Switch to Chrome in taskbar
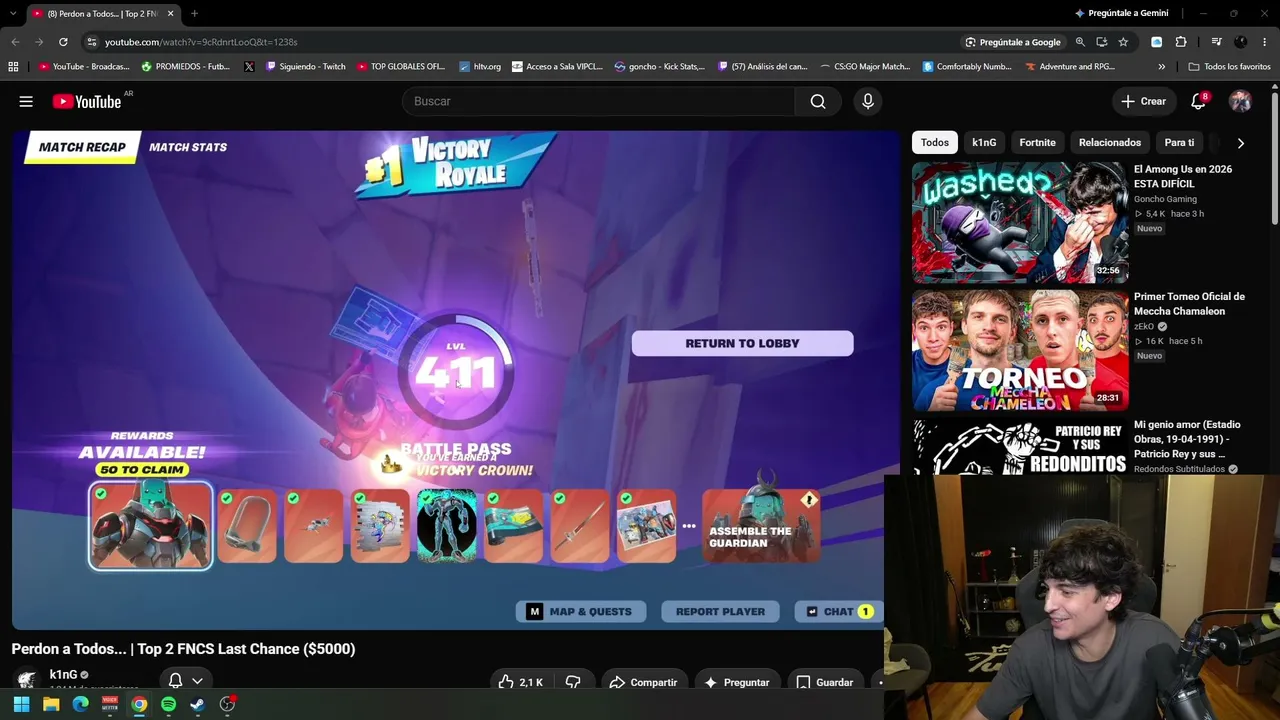 [139, 704]
